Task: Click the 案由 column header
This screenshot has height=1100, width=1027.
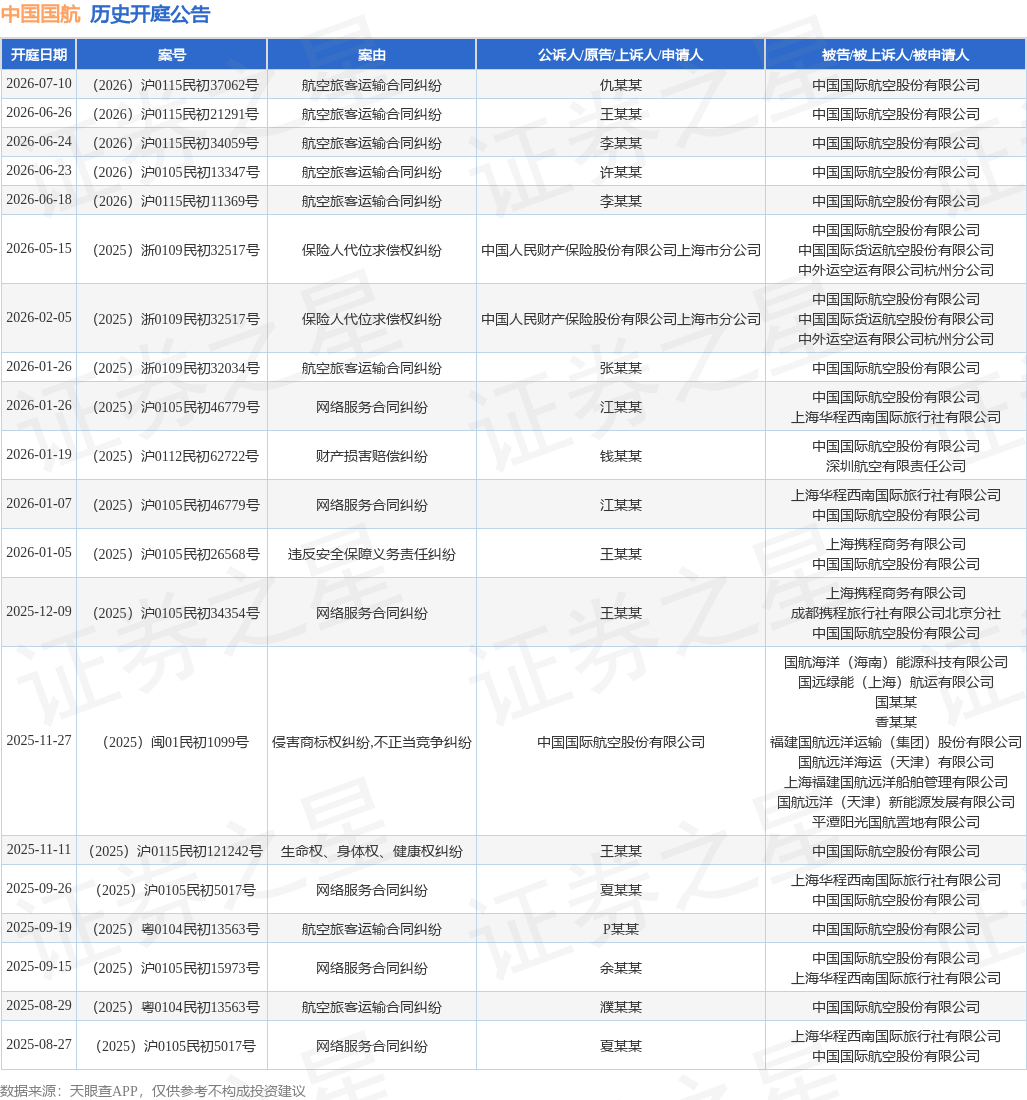Action: 372,55
